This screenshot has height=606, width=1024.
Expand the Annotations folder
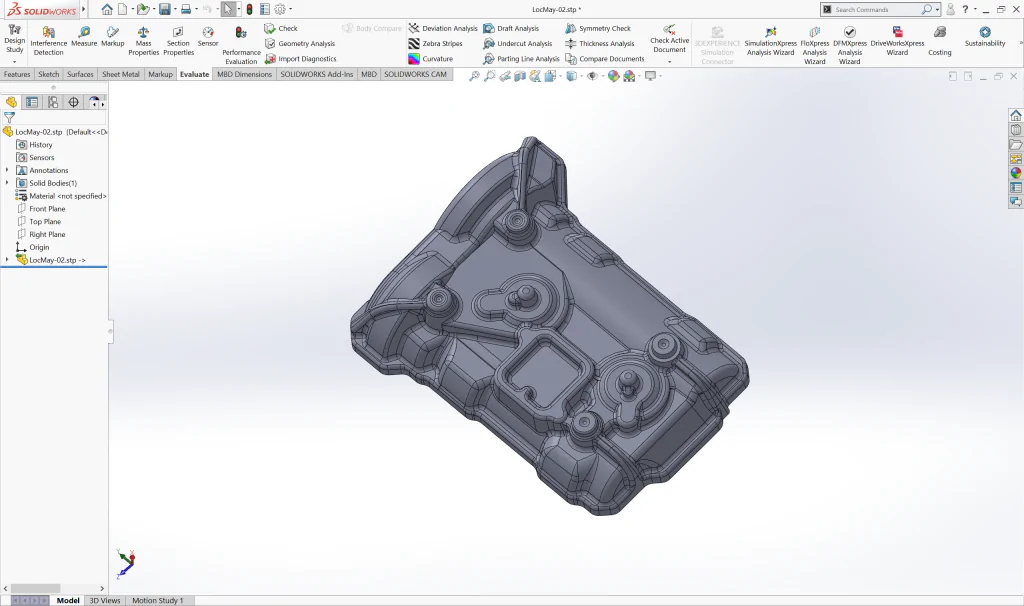[x=7, y=170]
